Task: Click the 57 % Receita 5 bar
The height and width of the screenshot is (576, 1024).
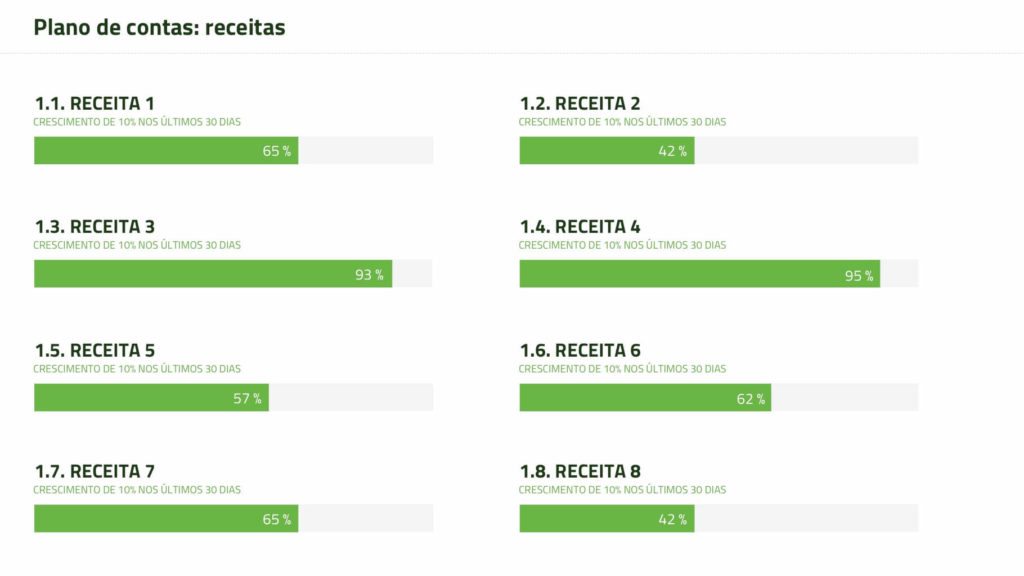Action: [151, 398]
